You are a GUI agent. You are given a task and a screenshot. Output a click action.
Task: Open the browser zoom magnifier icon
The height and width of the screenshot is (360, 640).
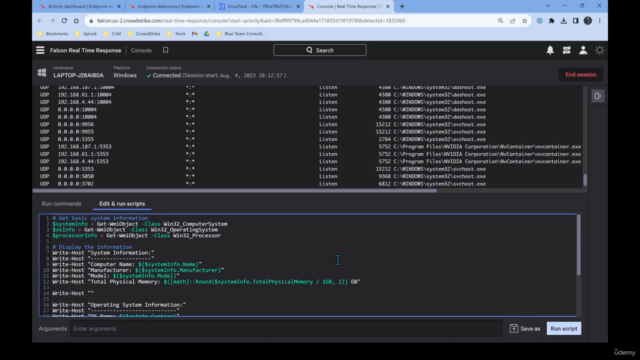click(500, 20)
